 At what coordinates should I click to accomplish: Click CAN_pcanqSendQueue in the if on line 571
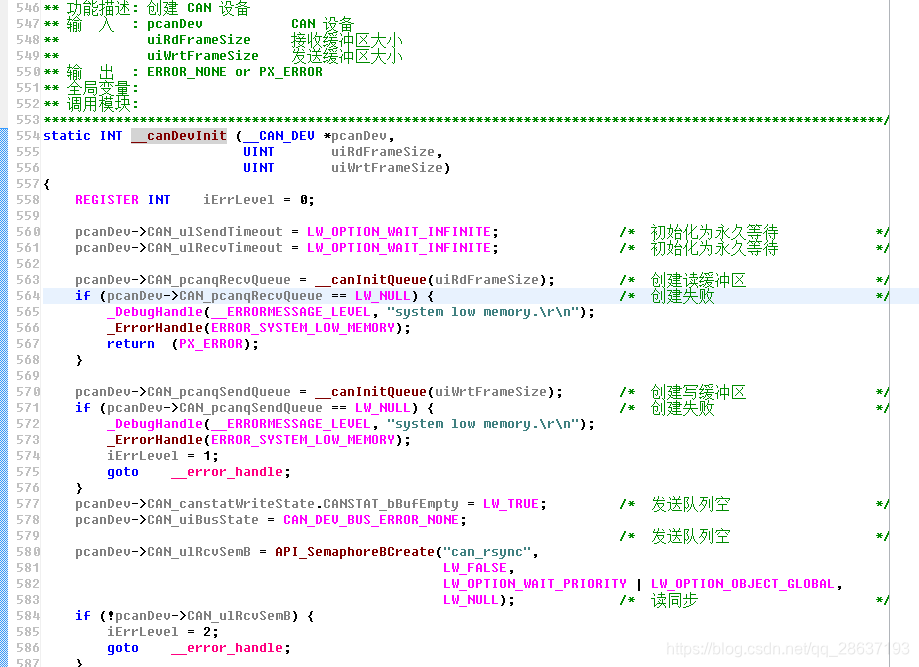(x=251, y=408)
